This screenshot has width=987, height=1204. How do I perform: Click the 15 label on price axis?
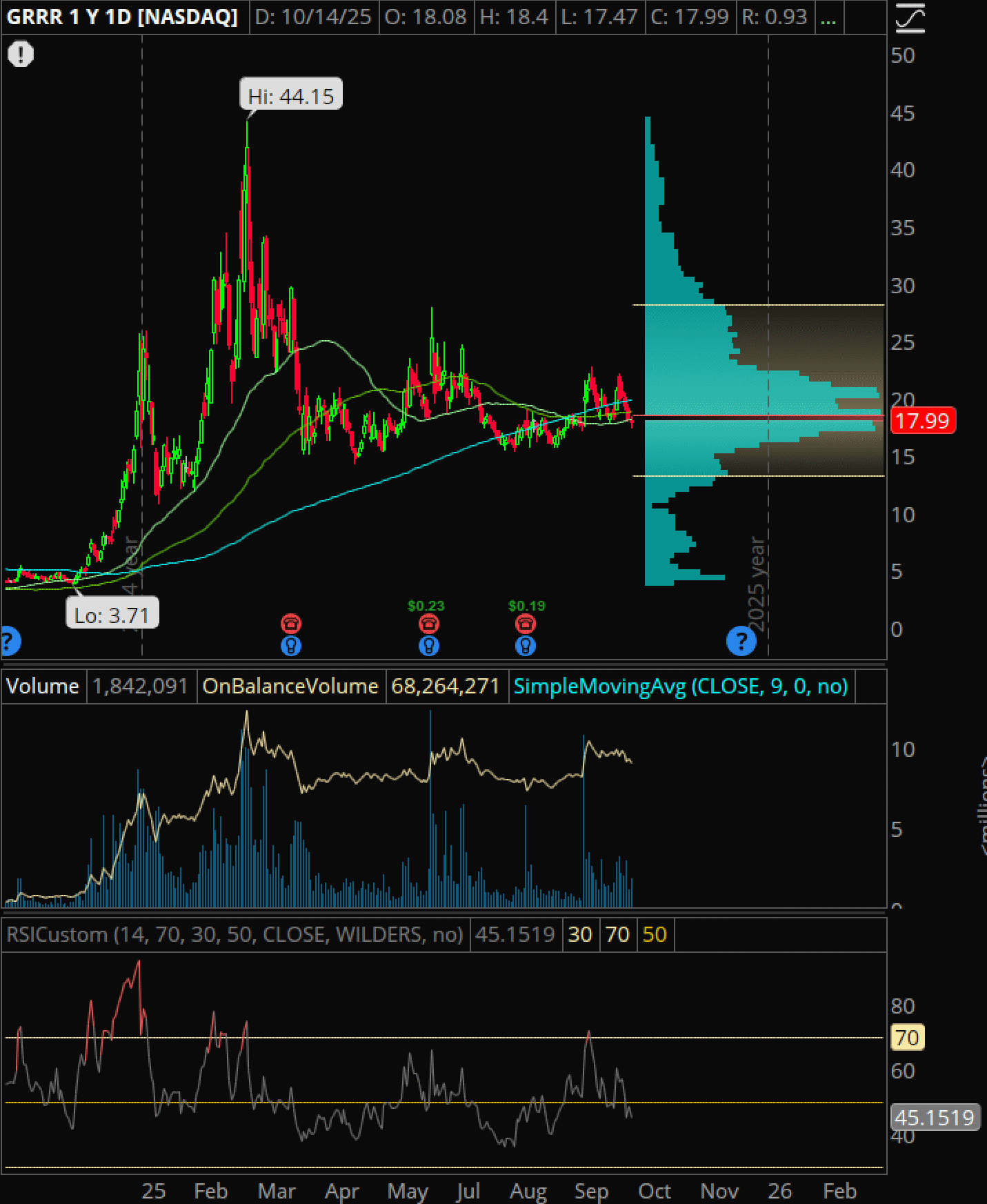pyautogui.click(x=903, y=457)
